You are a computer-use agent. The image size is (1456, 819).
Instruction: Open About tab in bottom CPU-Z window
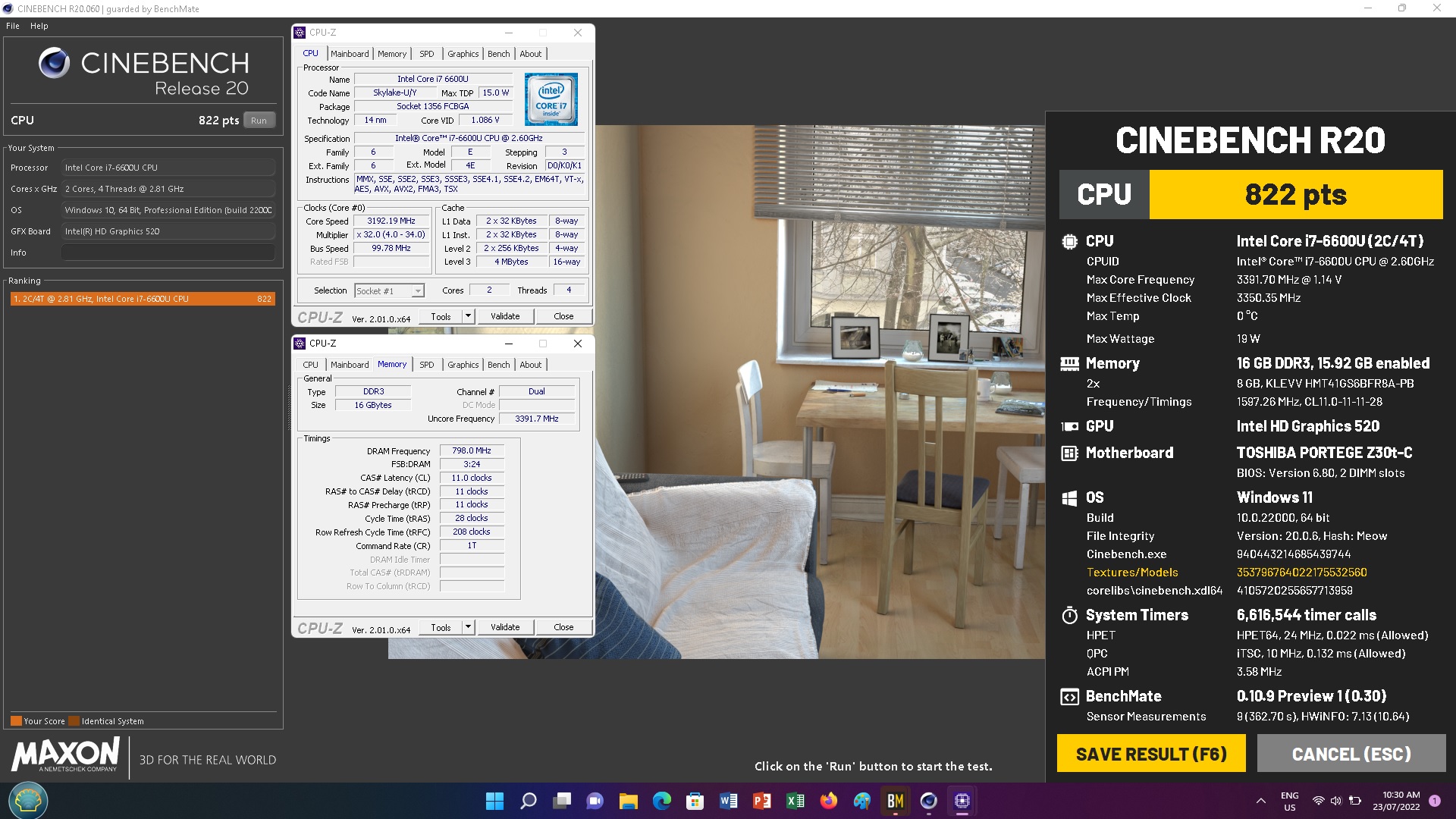(x=531, y=365)
